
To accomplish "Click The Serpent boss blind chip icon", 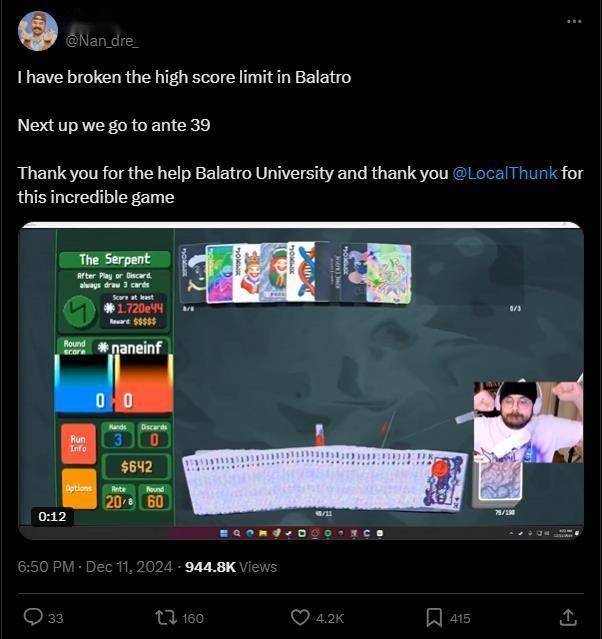I will click(79, 311).
